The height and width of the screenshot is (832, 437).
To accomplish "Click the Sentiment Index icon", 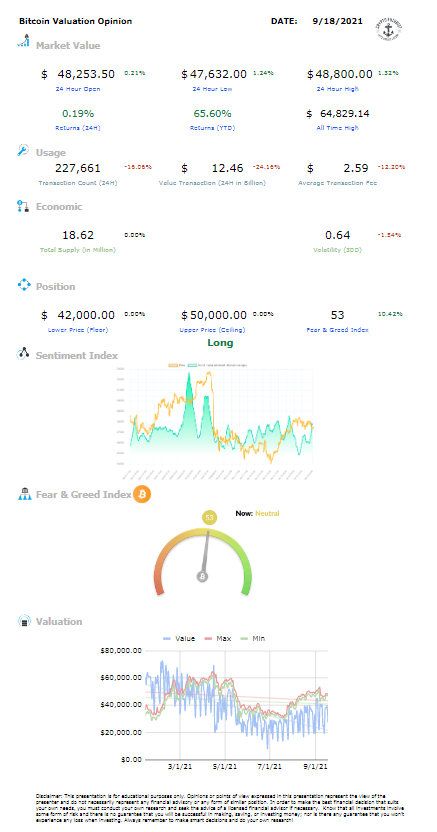I will click(23, 354).
